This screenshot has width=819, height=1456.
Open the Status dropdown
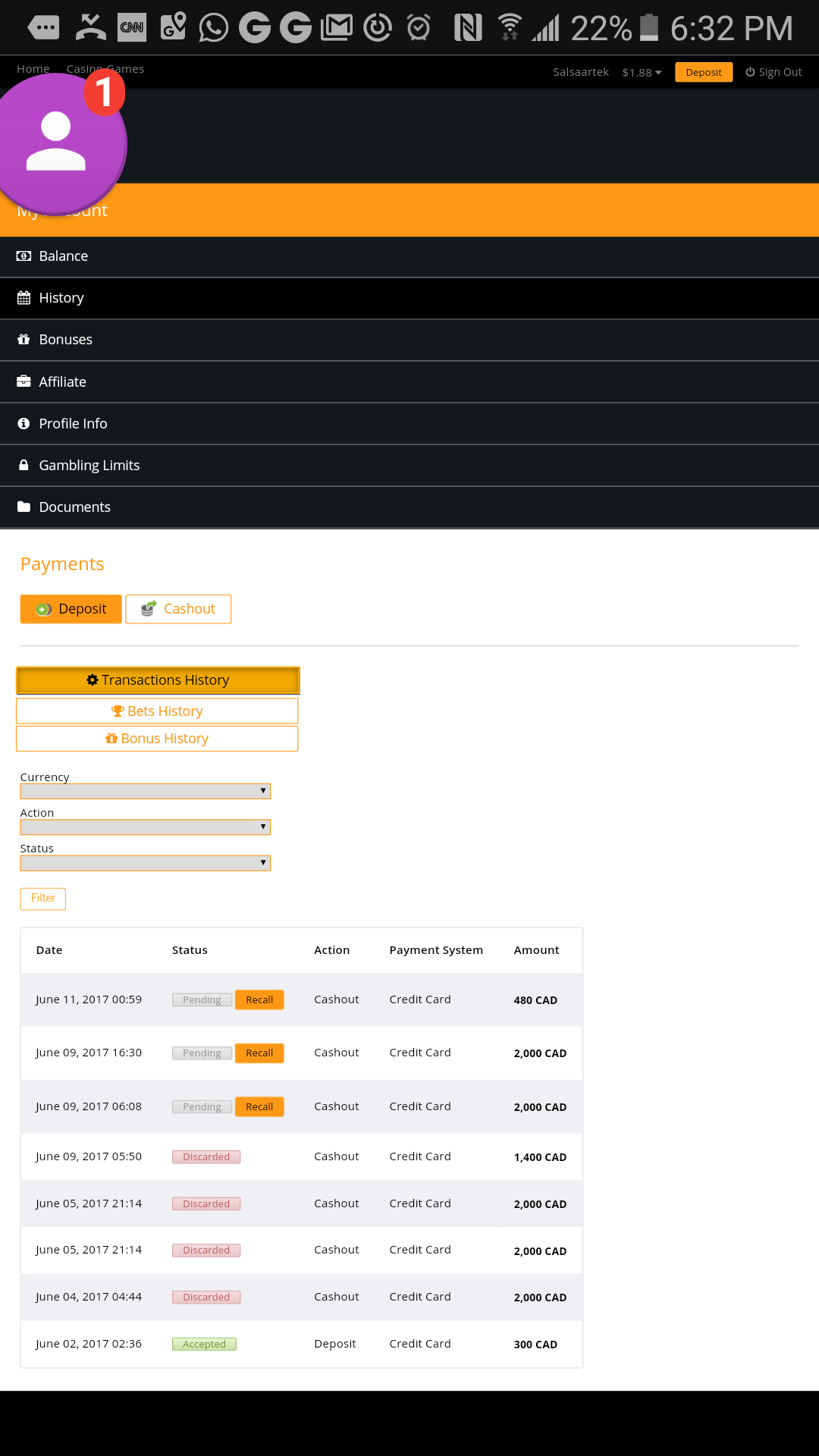point(145,862)
